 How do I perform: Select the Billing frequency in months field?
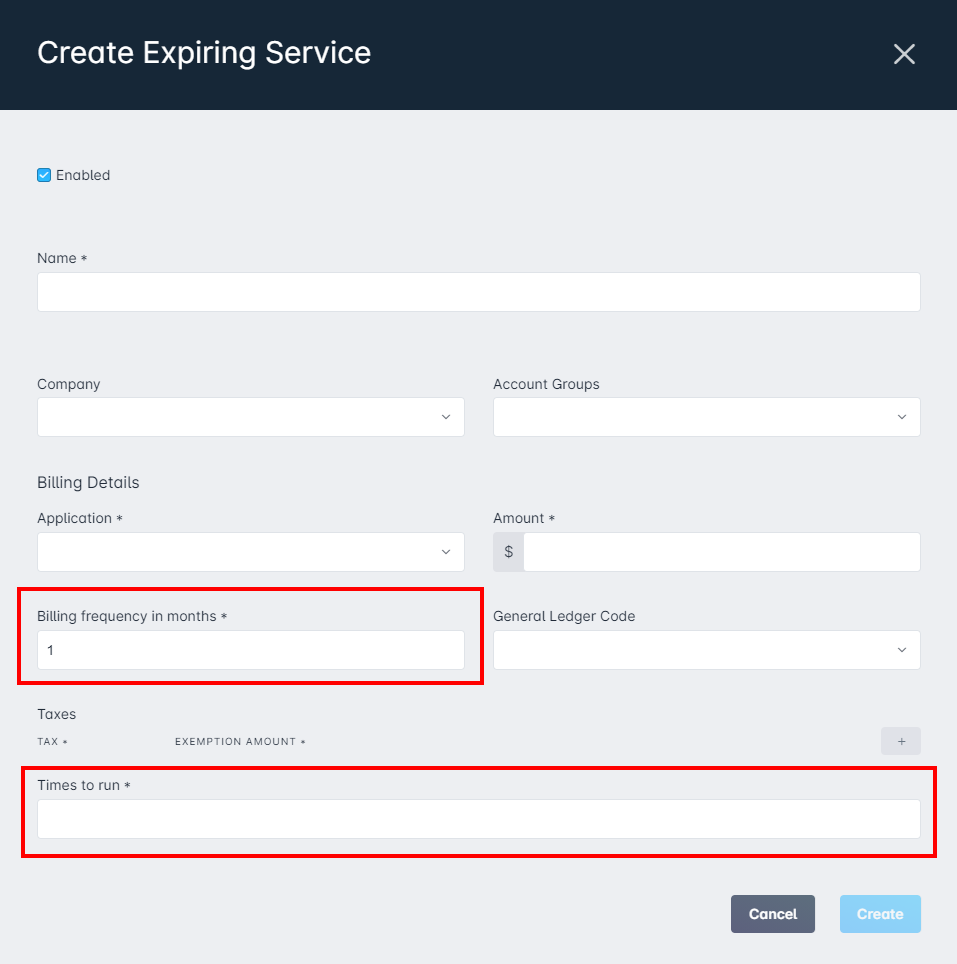pyautogui.click(x=251, y=650)
